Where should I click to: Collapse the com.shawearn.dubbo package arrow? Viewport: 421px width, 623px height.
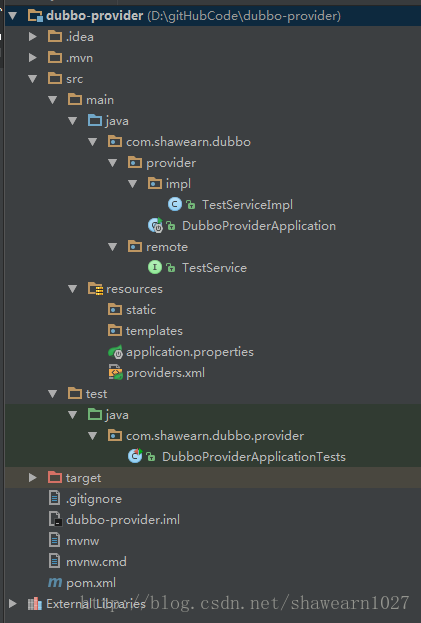[x=93, y=142]
